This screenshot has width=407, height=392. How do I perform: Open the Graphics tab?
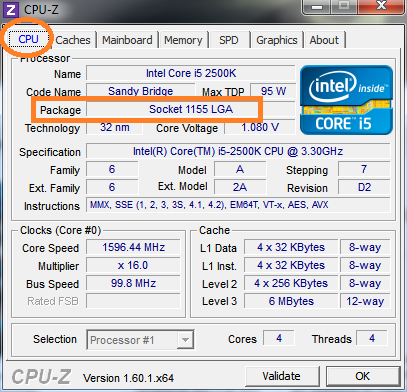[x=277, y=40]
